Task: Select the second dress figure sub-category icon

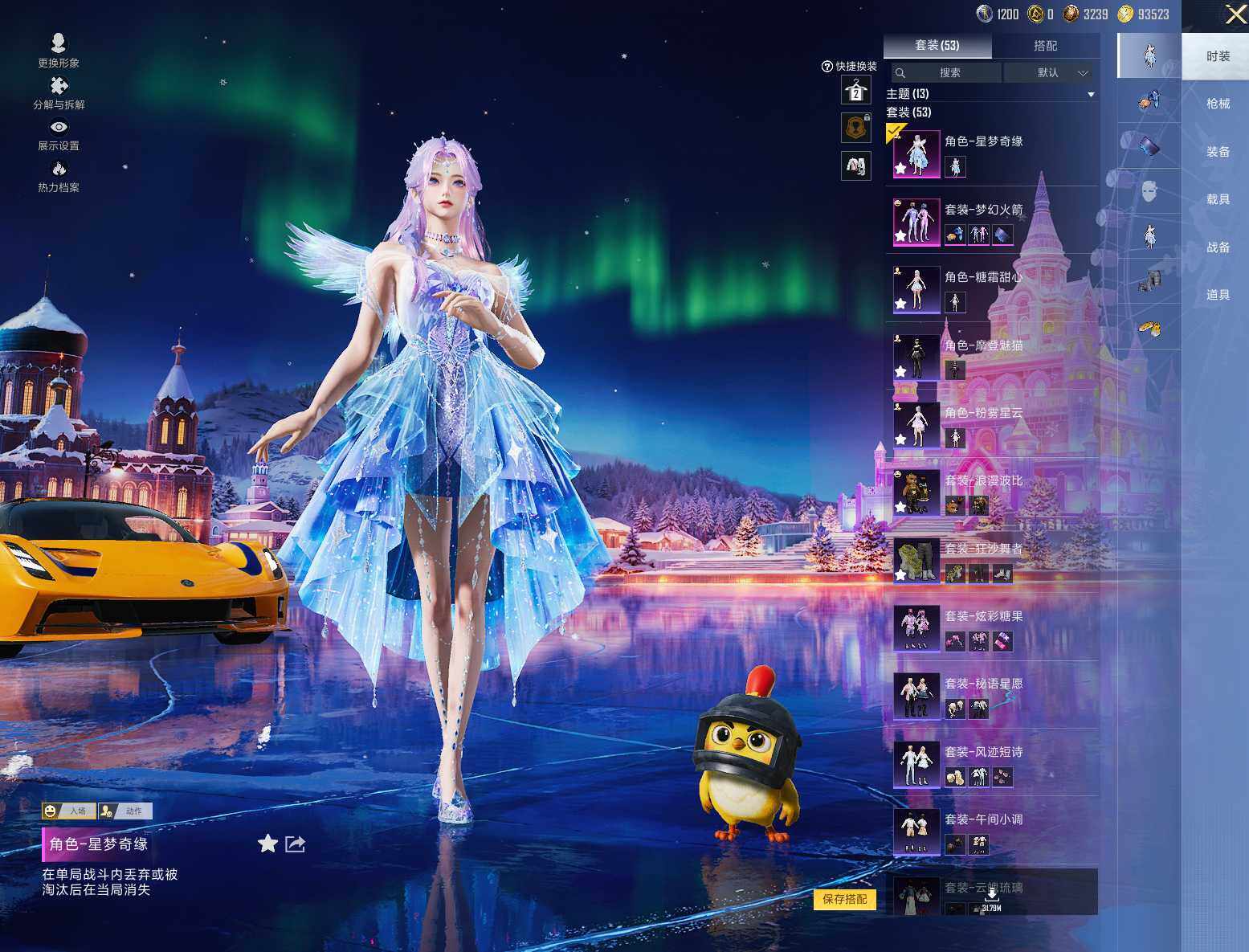Action: pos(1149,236)
